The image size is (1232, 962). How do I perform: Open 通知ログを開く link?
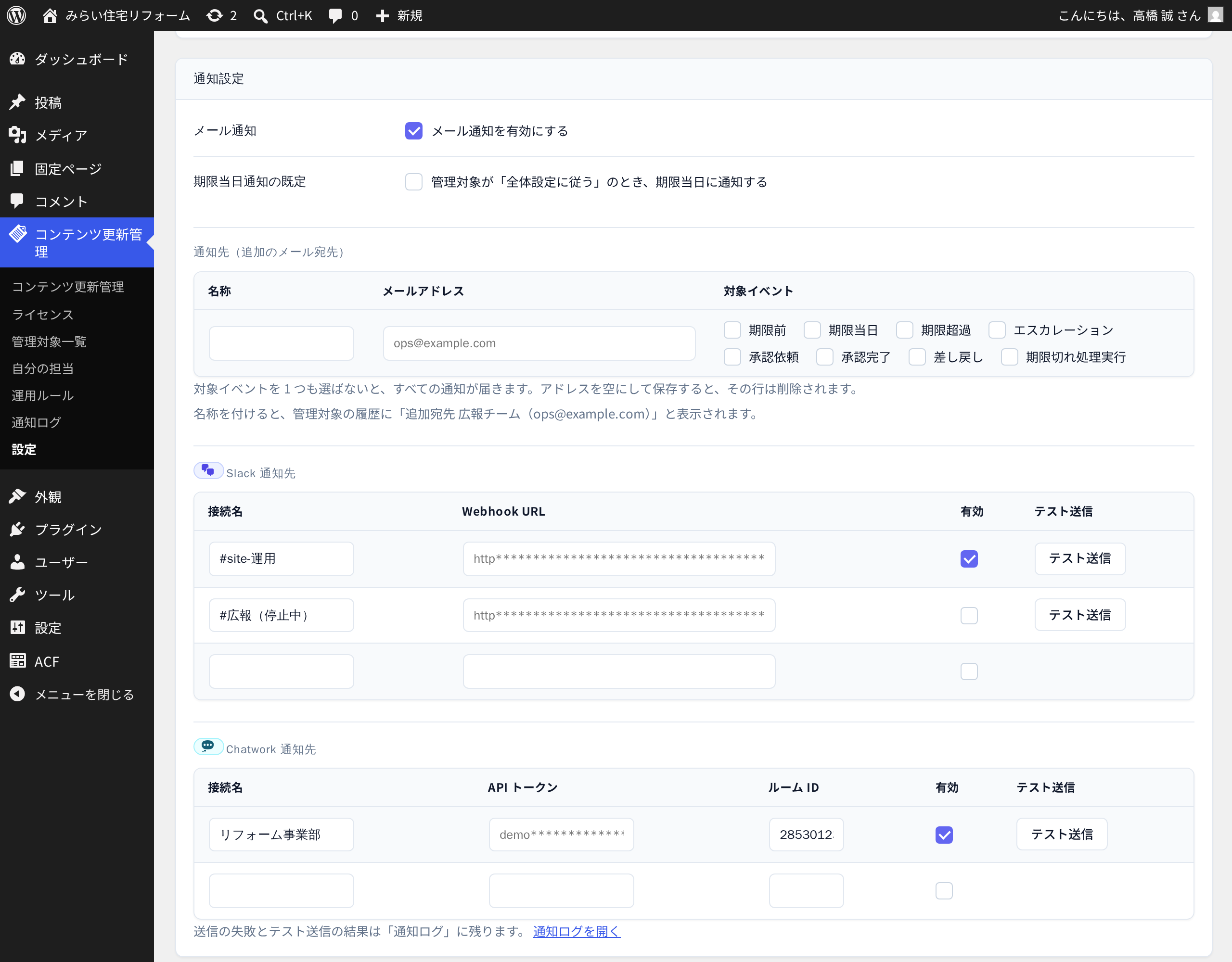pyautogui.click(x=577, y=931)
